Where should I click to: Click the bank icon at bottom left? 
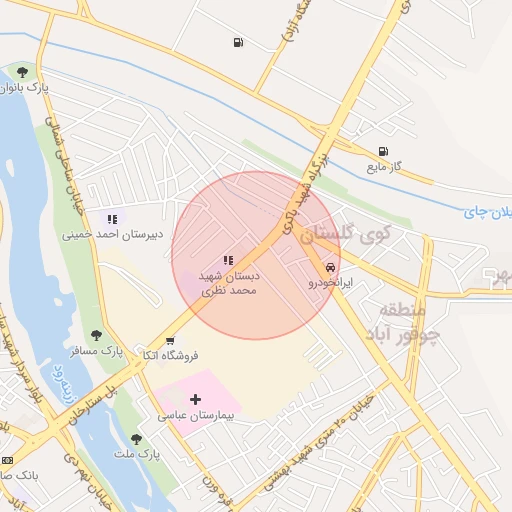point(7,460)
